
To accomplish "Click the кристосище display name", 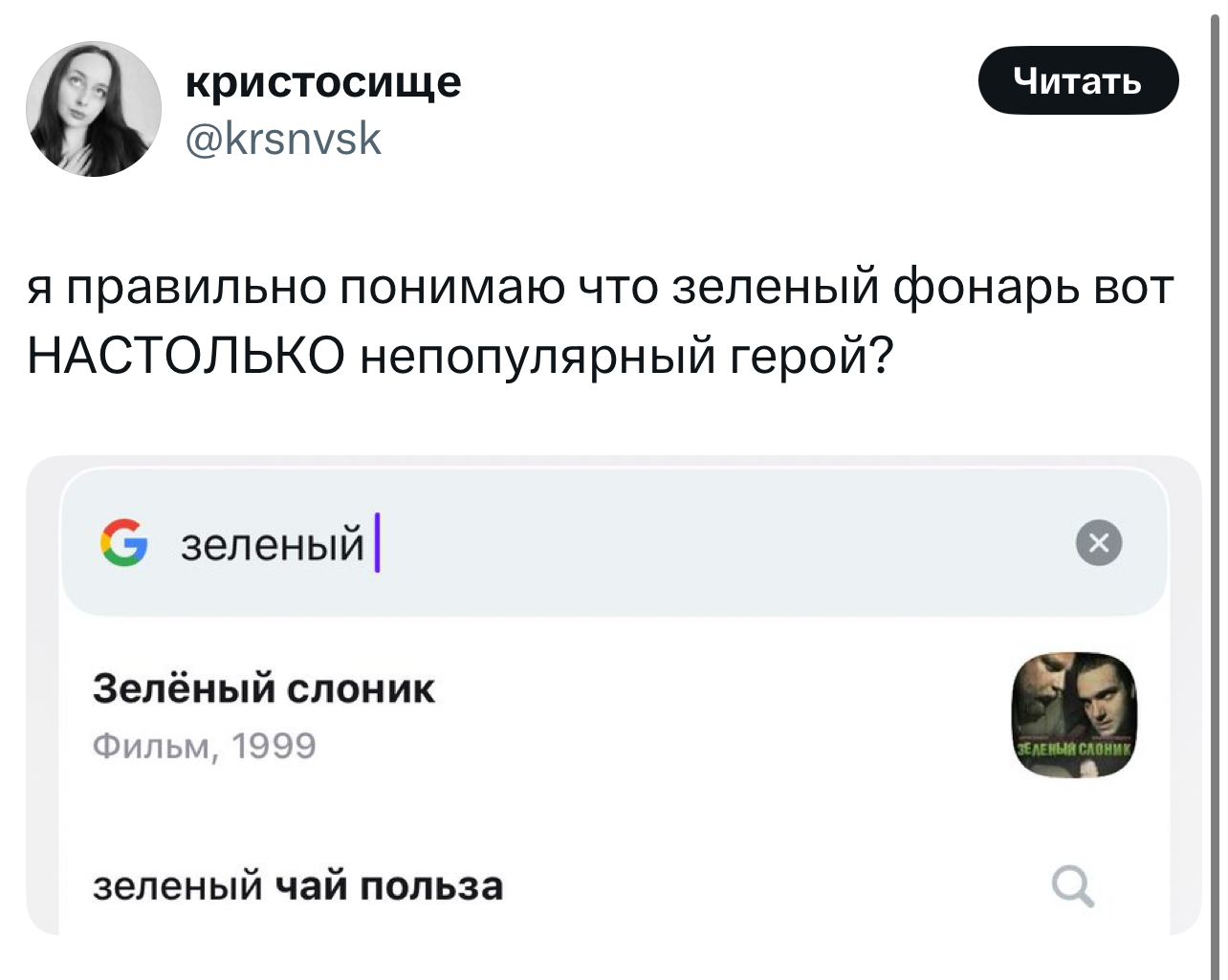I will [x=322, y=81].
